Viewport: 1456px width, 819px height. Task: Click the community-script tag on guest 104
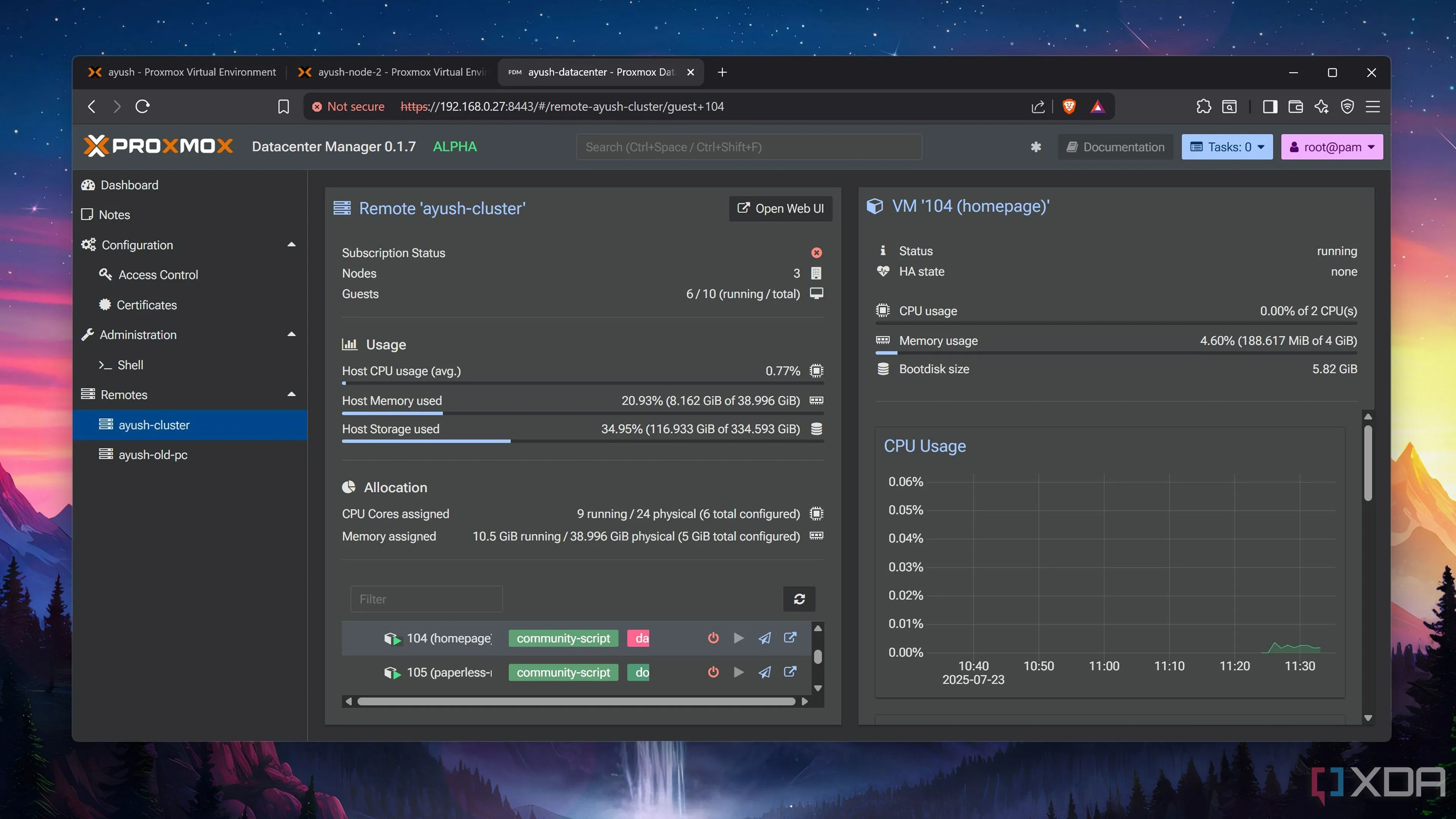point(563,638)
